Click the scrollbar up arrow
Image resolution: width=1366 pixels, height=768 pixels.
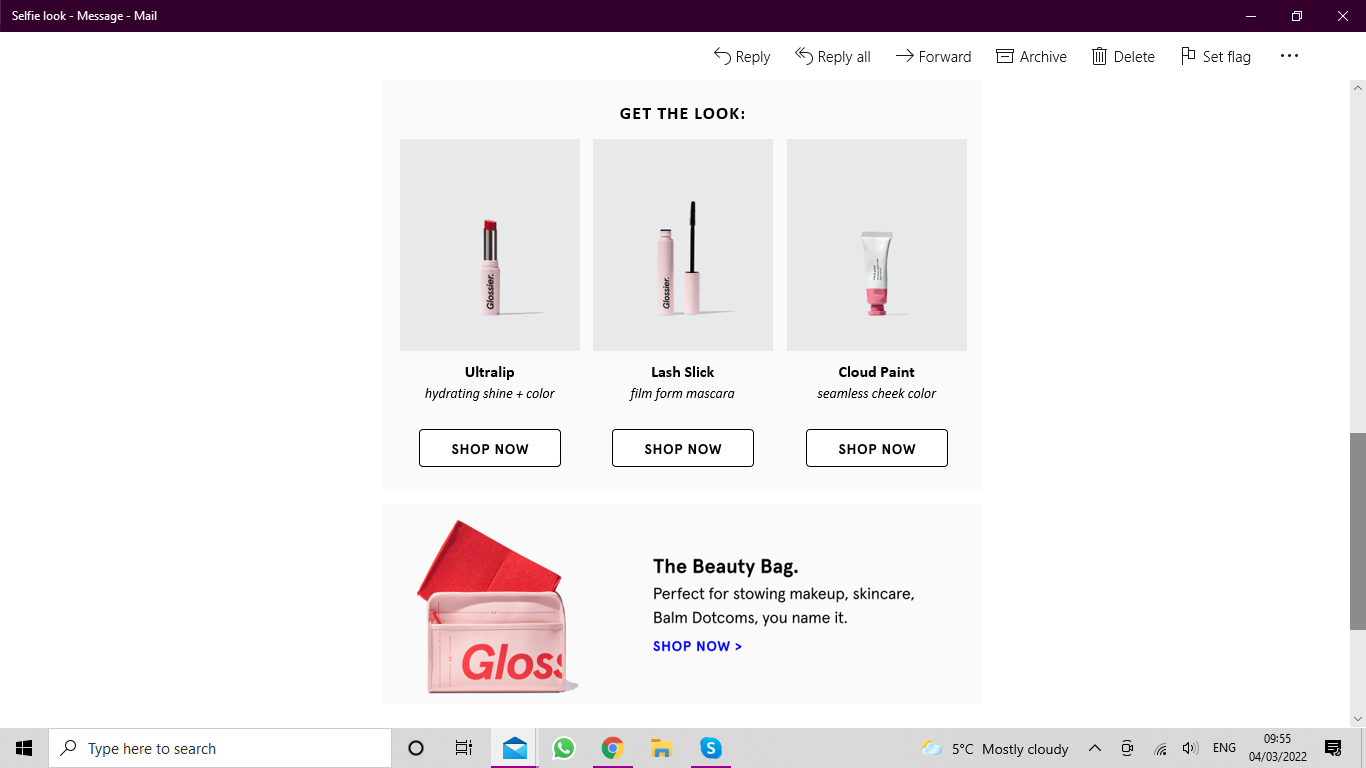coord(1357,88)
